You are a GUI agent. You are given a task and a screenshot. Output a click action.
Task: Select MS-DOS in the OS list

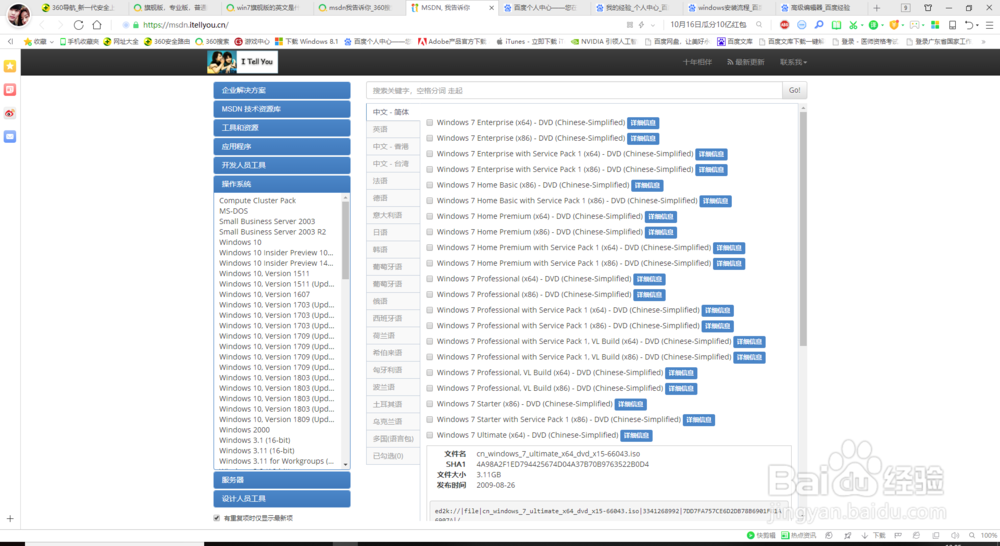tap(233, 211)
